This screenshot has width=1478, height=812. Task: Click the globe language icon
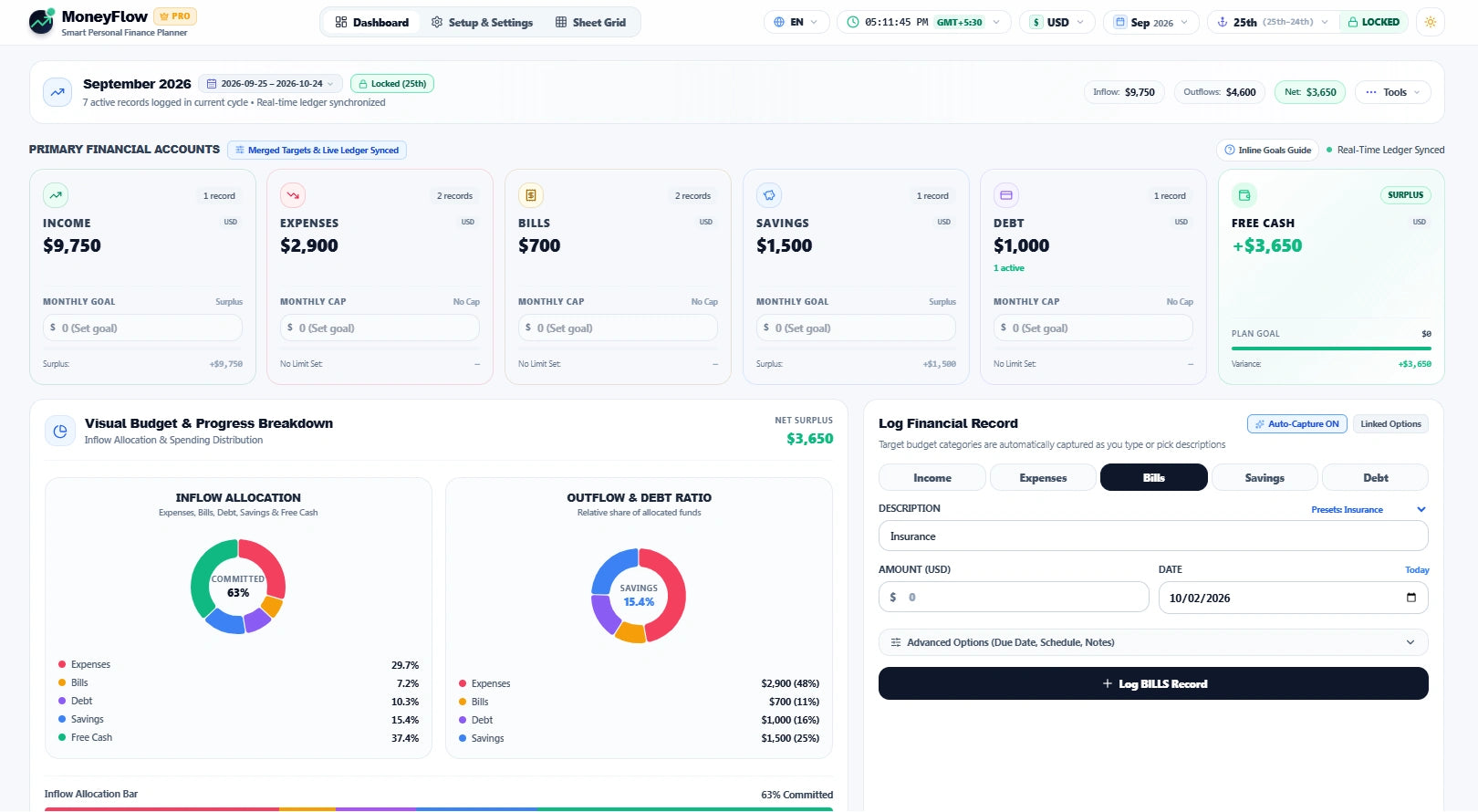tap(779, 22)
